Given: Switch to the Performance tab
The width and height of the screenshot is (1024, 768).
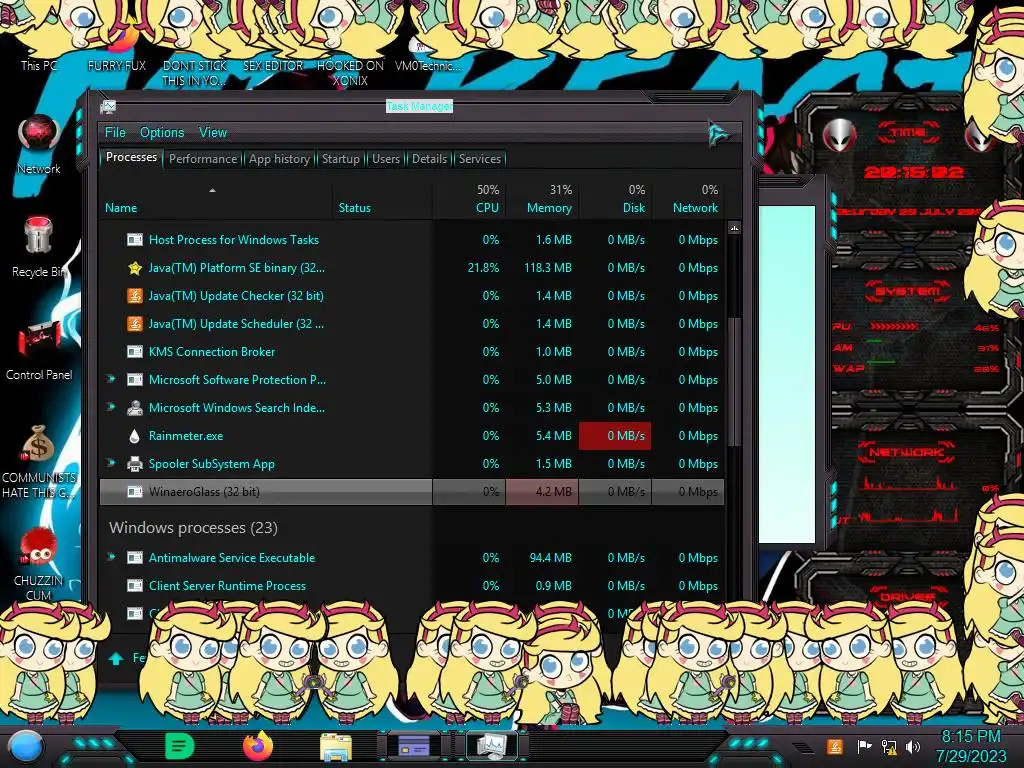Looking at the screenshot, I should pos(203,159).
